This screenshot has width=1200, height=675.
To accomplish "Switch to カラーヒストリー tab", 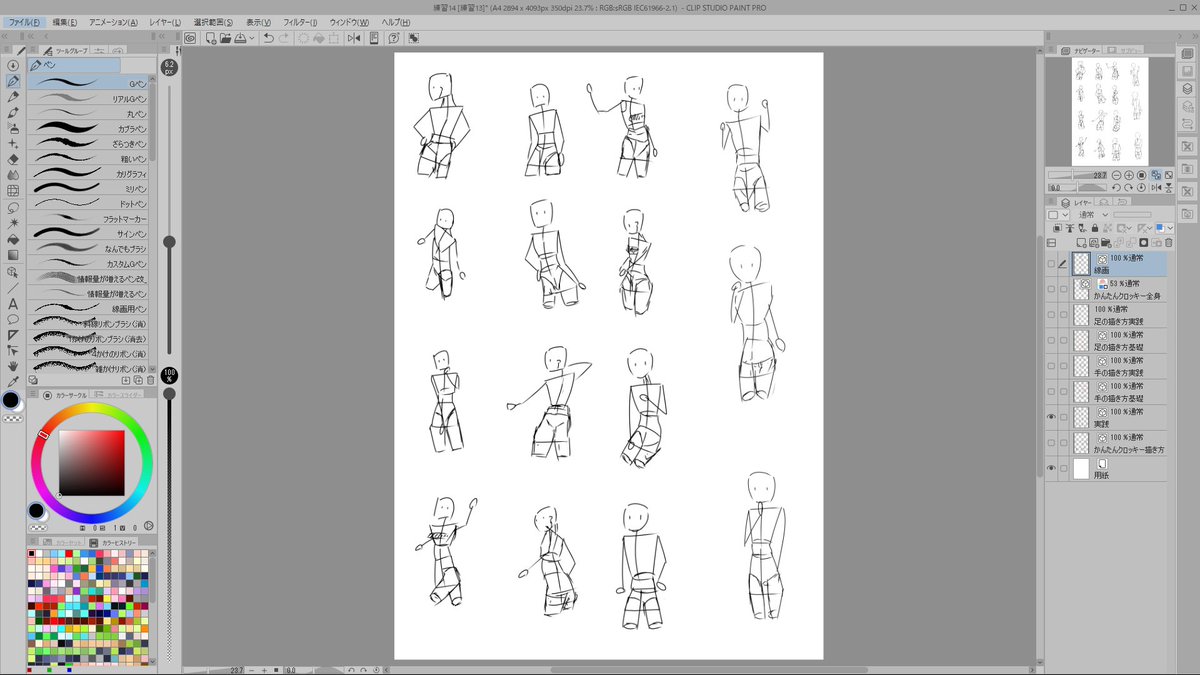I will tap(118, 542).
